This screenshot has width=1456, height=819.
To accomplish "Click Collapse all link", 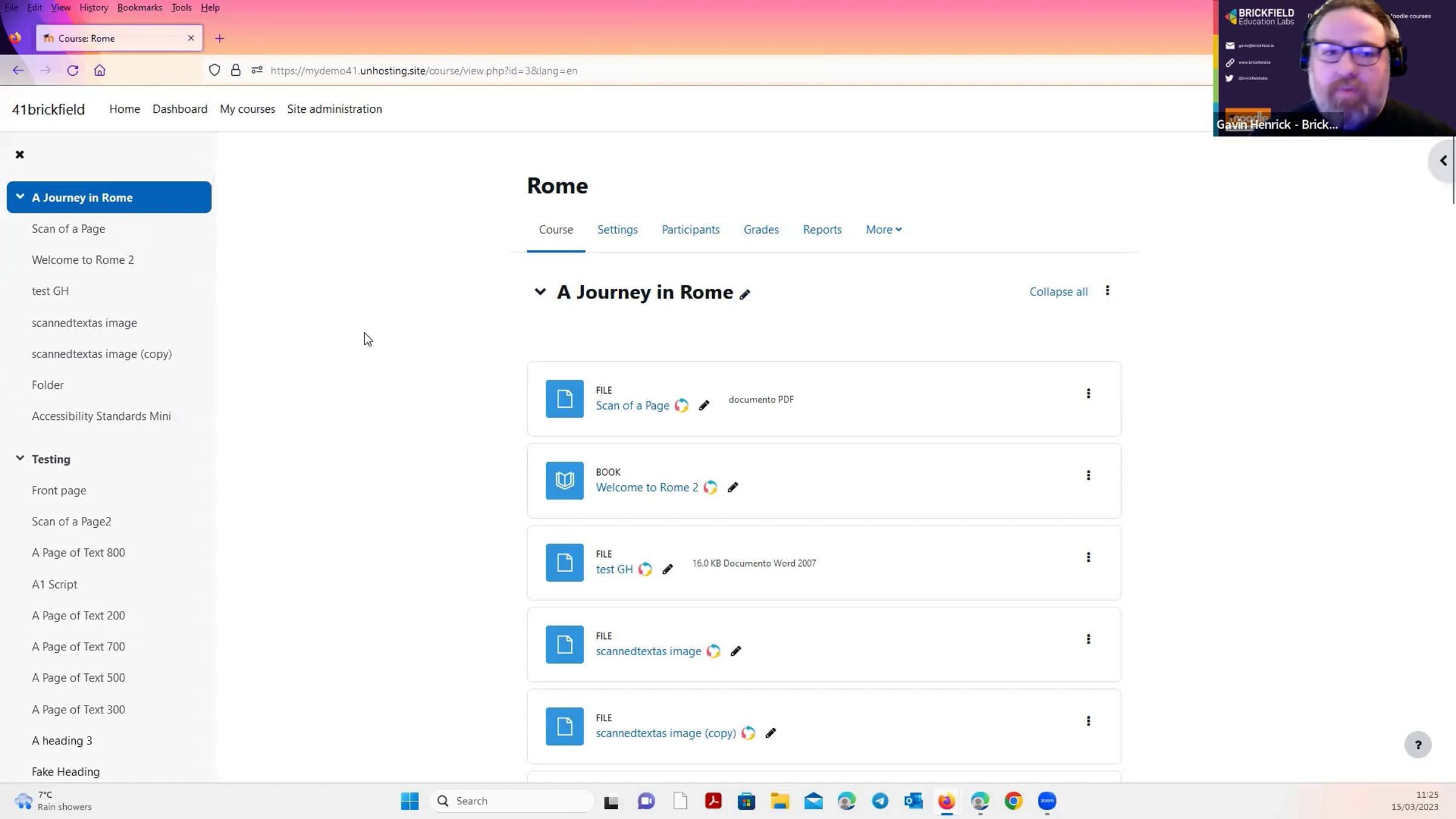I will (1059, 292).
